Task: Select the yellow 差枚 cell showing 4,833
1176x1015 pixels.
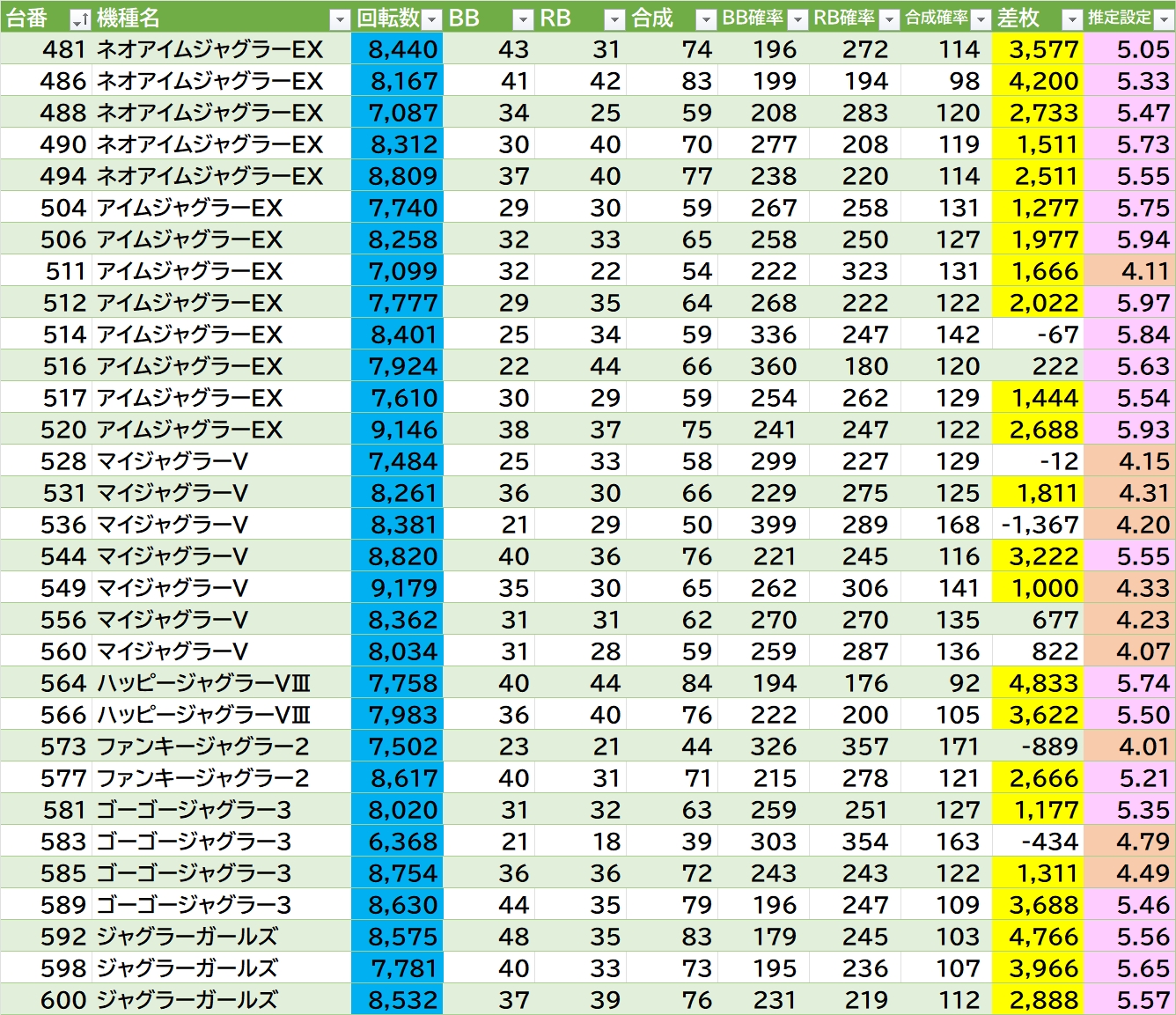Action: (1037, 683)
